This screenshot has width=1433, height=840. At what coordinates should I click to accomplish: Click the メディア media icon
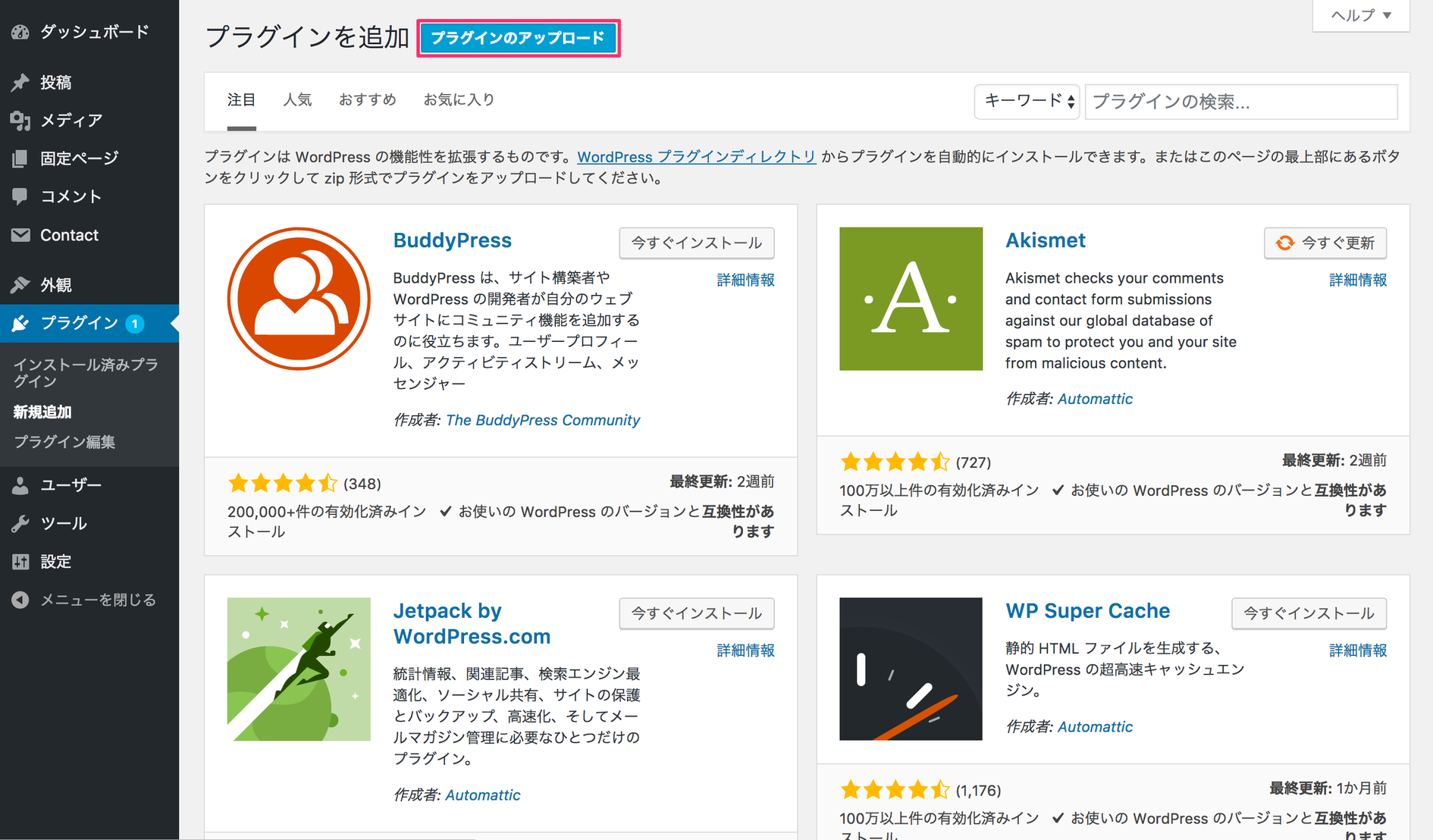click(20, 120)
